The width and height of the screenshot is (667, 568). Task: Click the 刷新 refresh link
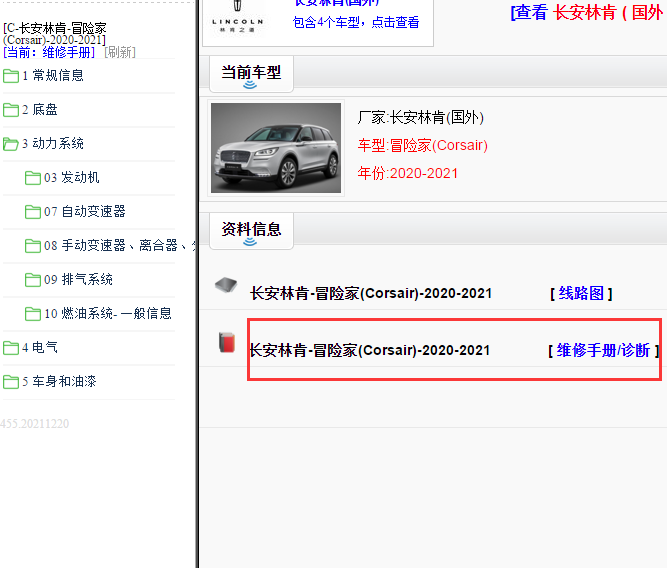tap(120, 52)
